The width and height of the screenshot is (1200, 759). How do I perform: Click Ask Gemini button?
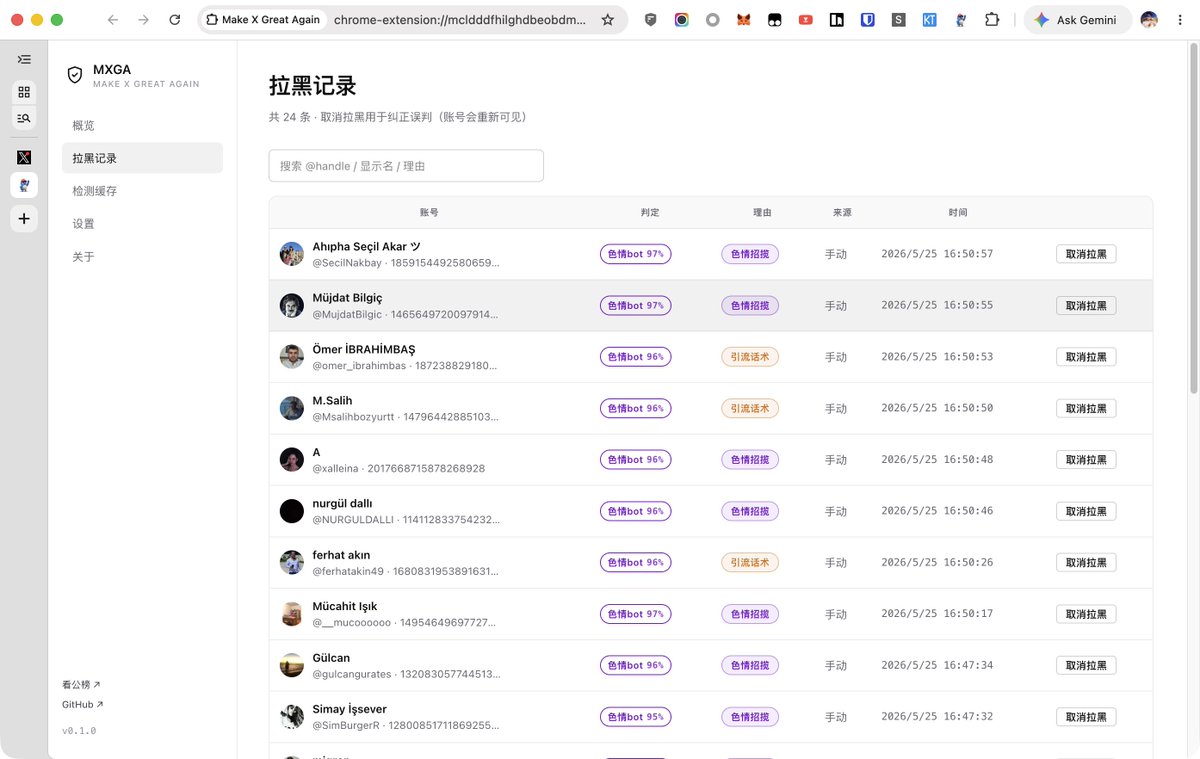pos(1077,20)
